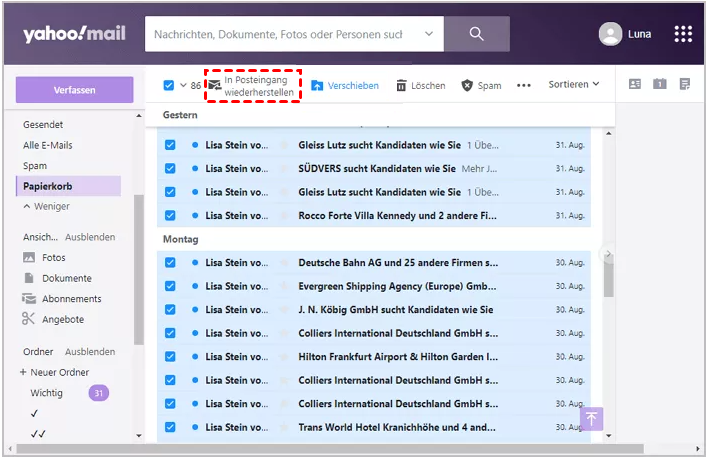707x458 pixels.
Task: Open the three-dot more actions menu
Action: 523,85
